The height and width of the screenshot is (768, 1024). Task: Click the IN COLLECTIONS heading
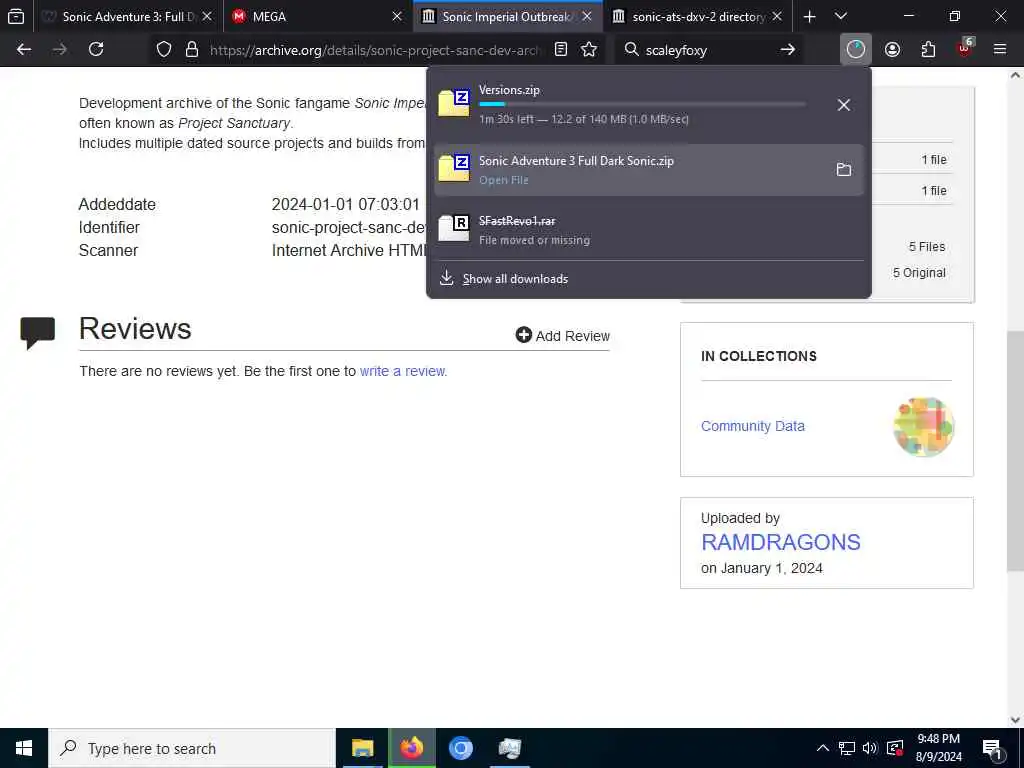pos(759,356)
